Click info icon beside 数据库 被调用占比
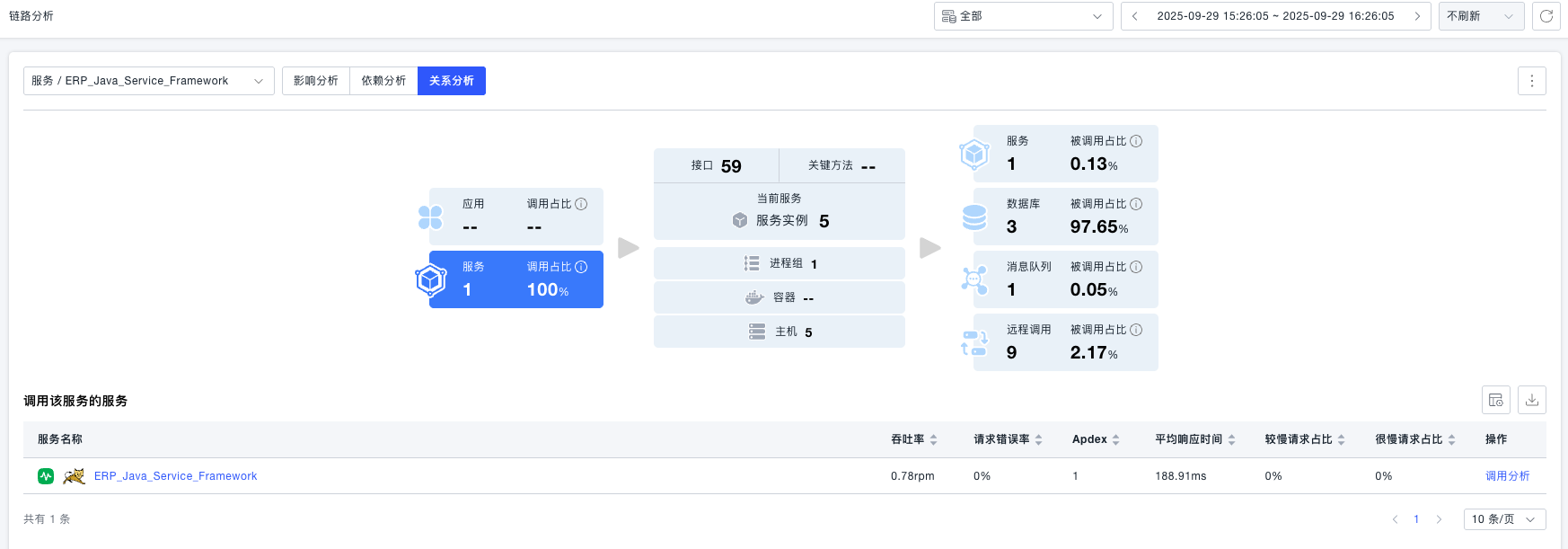 [1136, 204]
